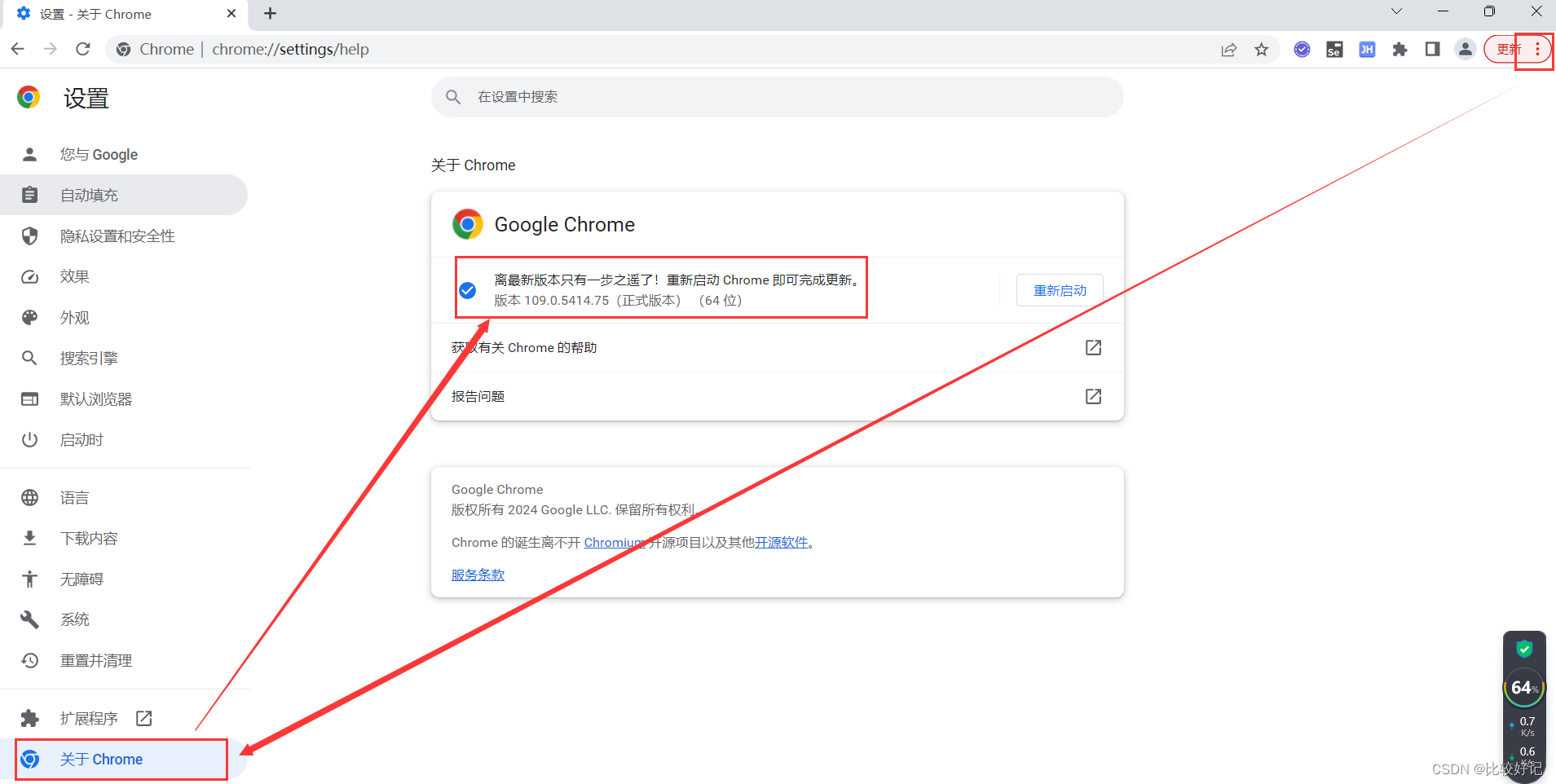Click the purple checkmark extension icon

pyautogui.click(x=1302, y=50)
